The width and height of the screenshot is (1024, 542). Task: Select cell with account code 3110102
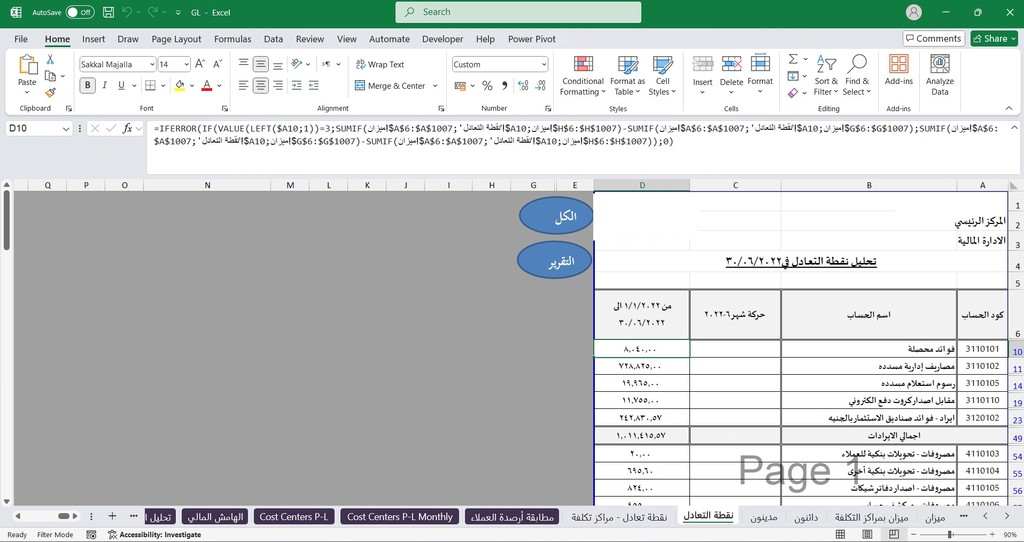point(982,366)
